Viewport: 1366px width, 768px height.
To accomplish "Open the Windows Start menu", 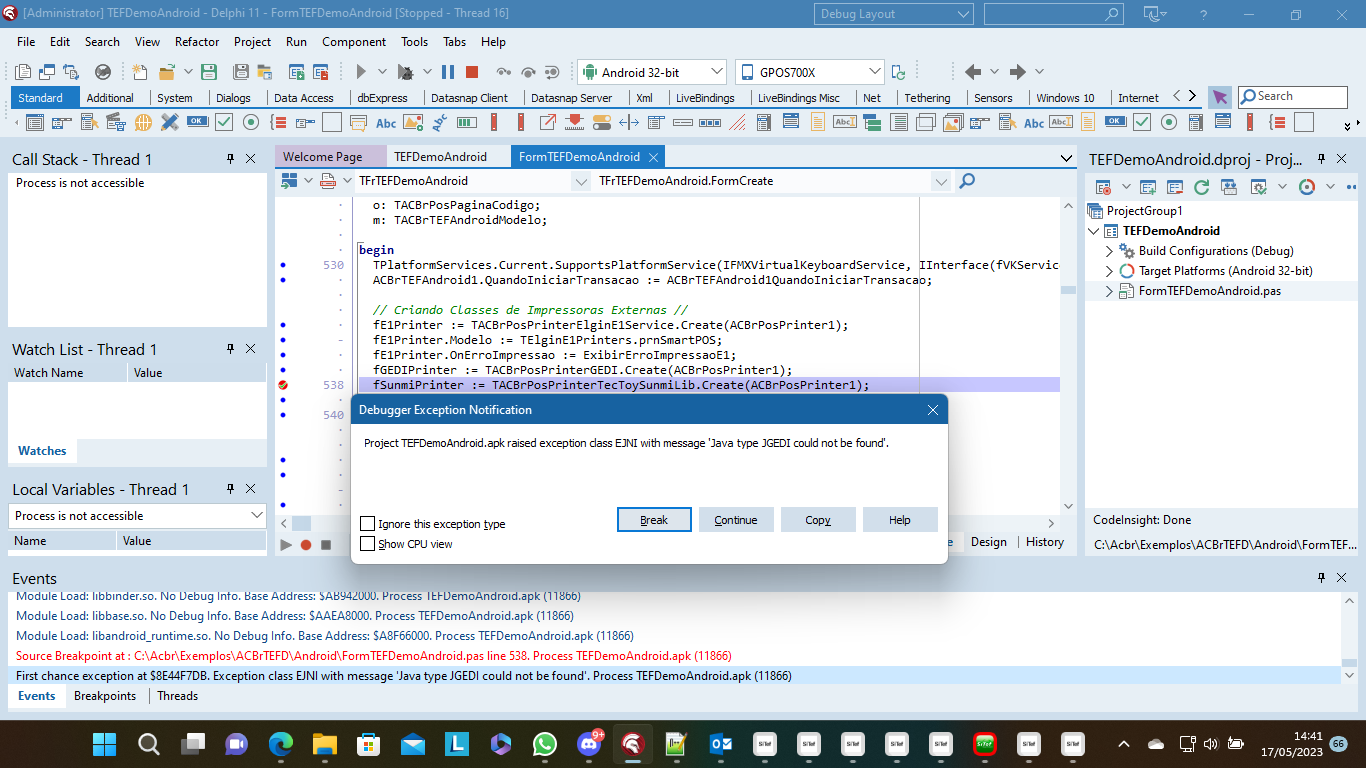I will click(x=105, y=744).
